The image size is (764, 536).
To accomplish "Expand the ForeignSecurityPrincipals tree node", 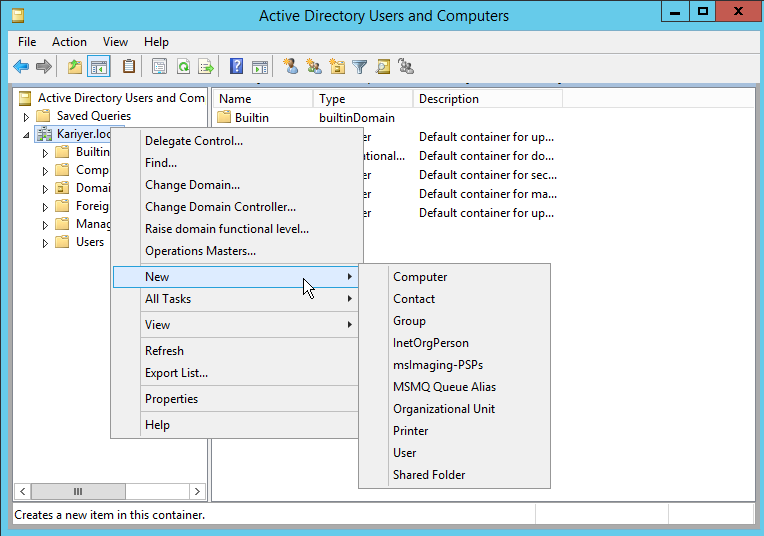I will pyautogui.click(x=45, y=207).
